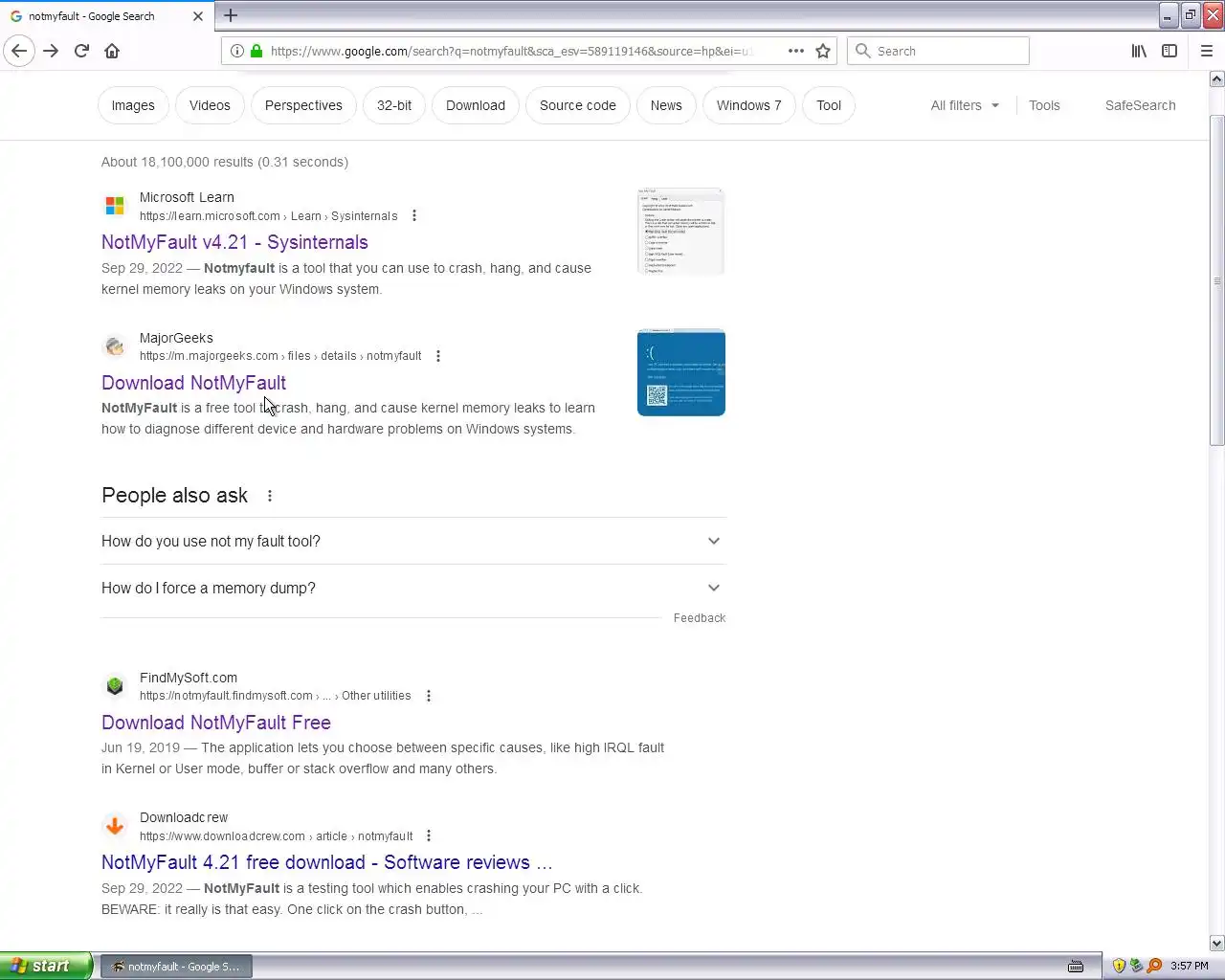
Task: Select the Source code filter chip
Action: point(578,105)
